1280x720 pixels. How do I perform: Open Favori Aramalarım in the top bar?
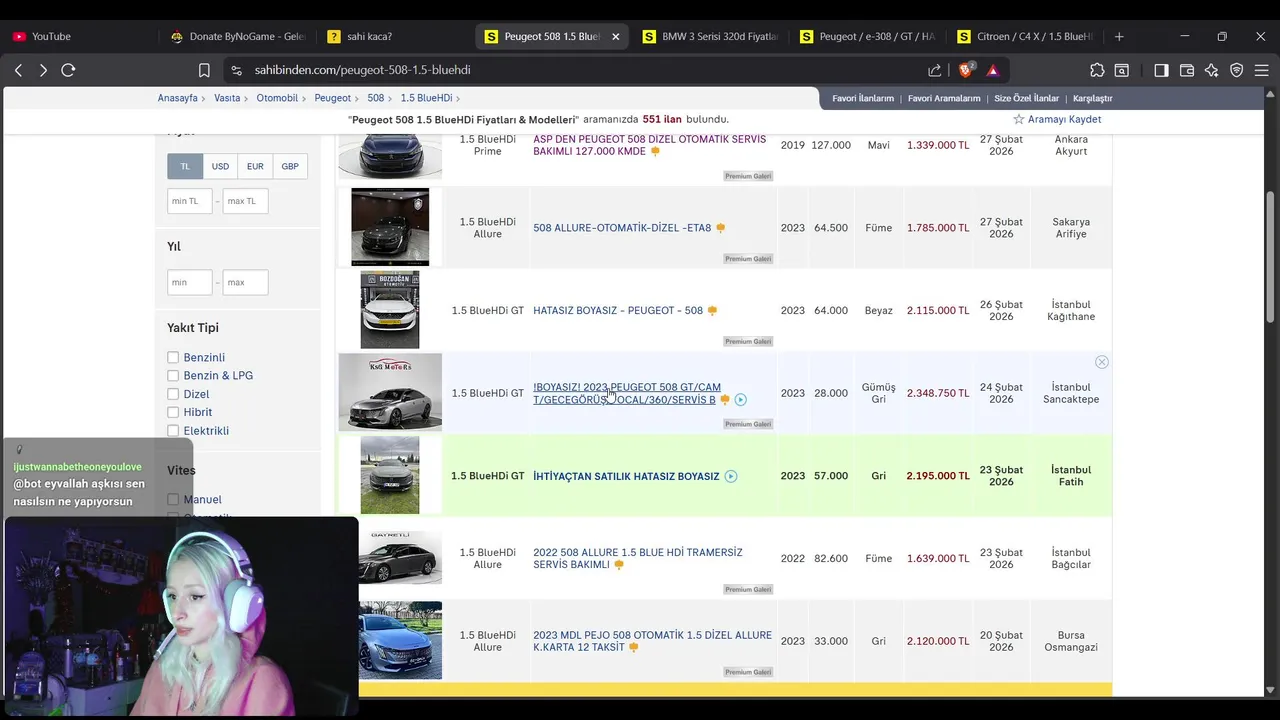944,98
